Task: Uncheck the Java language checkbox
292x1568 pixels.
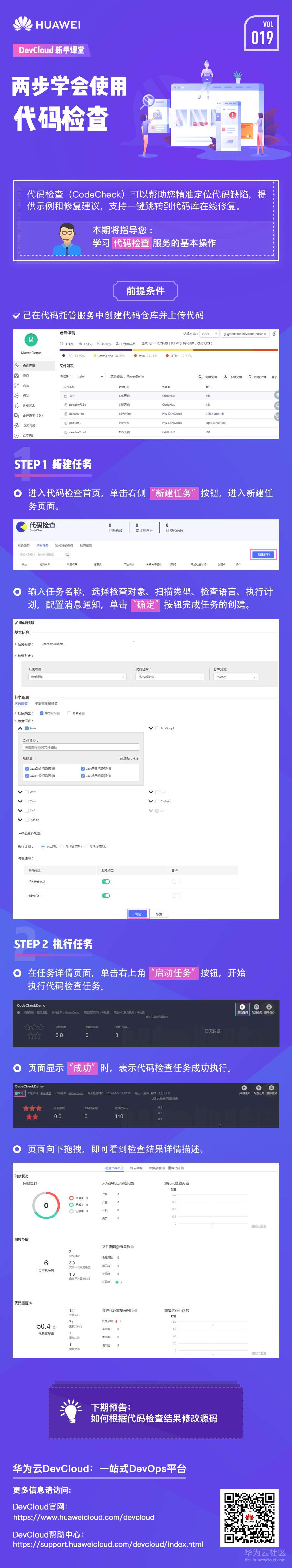Action: pyautogui.click(x=27, y=728)
